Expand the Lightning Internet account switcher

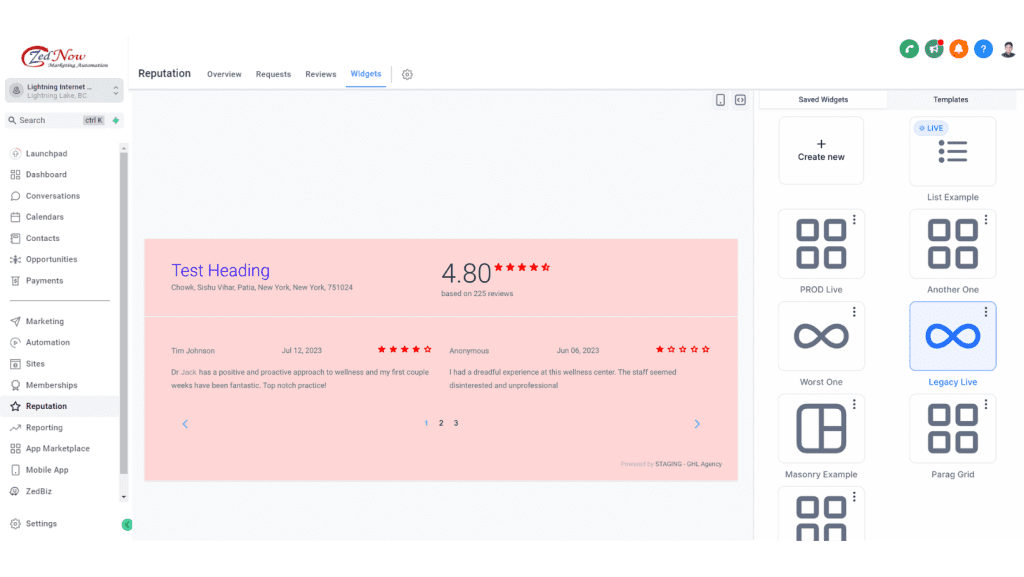[64, 90]
